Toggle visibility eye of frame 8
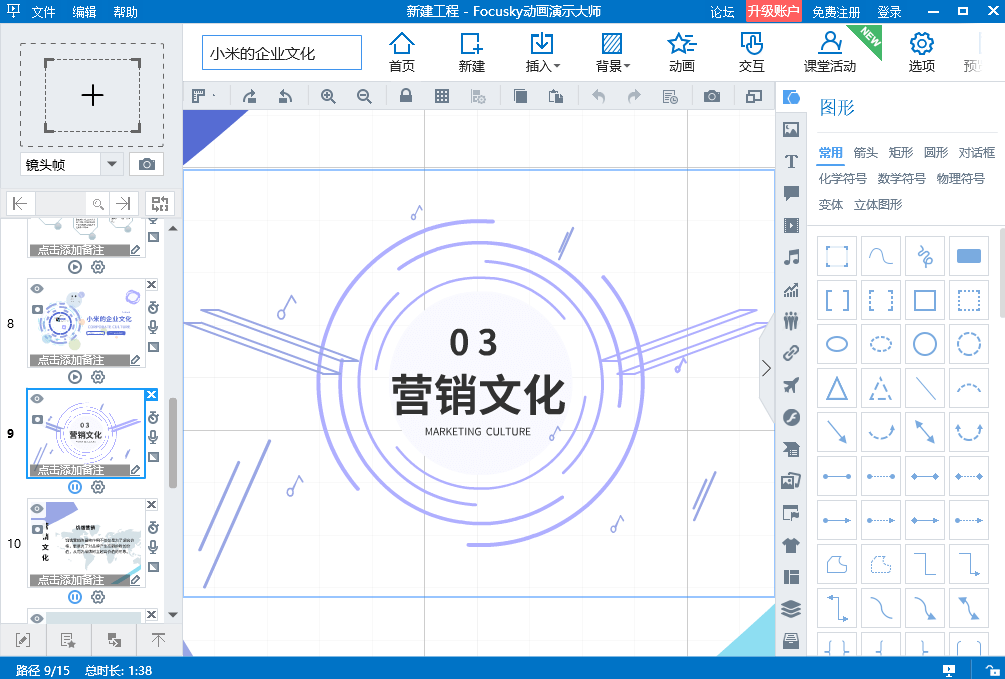Screen dimensions: 1005x679 point(37,289)
